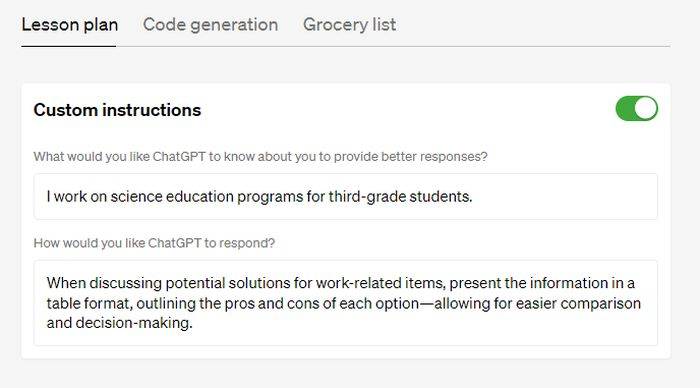700x388 pixels.
Task: Click the words 'table format' in response text
Action: (x=89, y=304)
